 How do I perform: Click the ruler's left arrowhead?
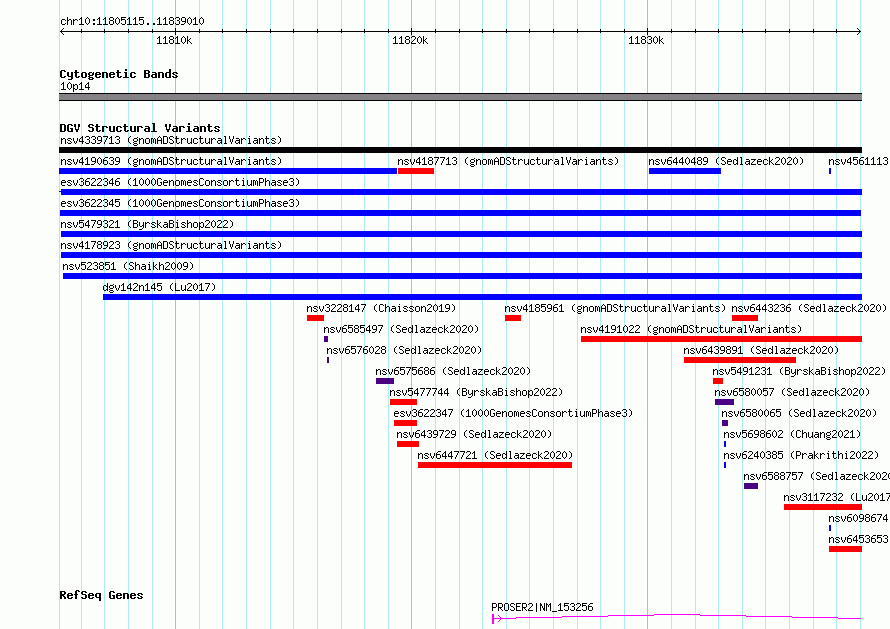tap(62, 32)
